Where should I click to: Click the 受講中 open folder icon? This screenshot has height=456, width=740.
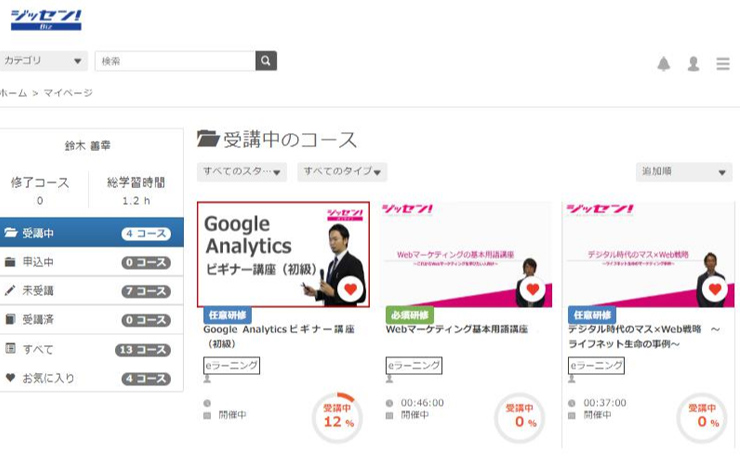pyautogui.click(x=10, y=232)
